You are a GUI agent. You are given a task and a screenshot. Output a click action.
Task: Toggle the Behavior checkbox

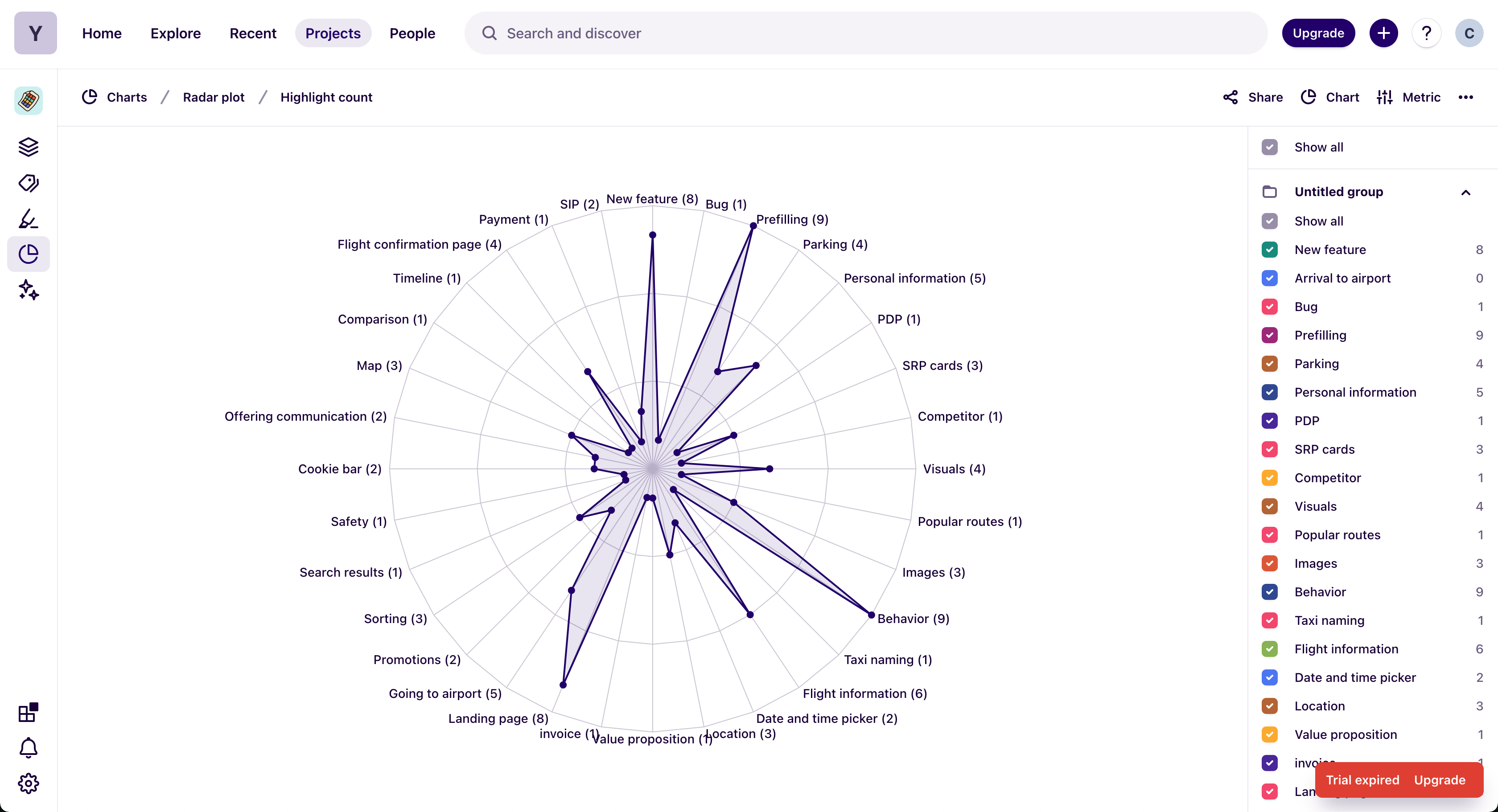click(1269, 592)
